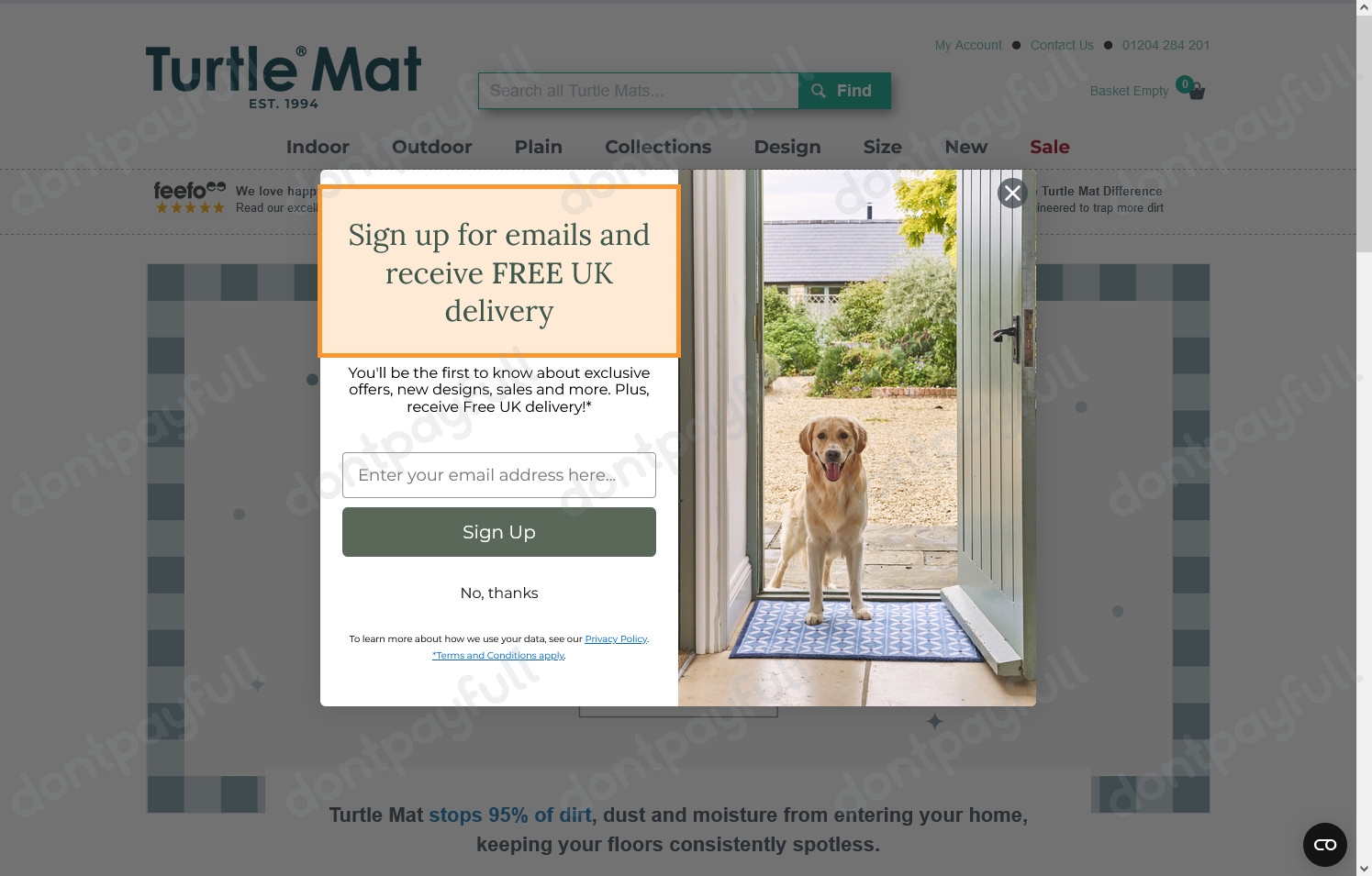Click the Contact Us link
Image resolution: width=1372 pixels, height=876 pixels.
pyautogui.click(x=1062, y=45)
